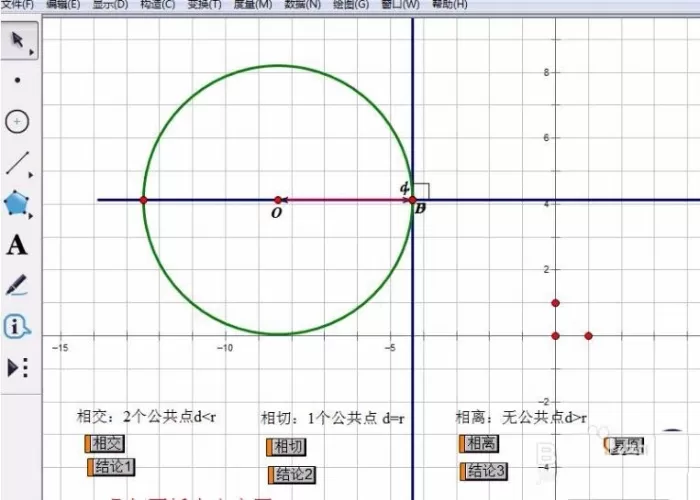Select the Information tool
This screenshot has width=700, height=500.
point(17,326)
